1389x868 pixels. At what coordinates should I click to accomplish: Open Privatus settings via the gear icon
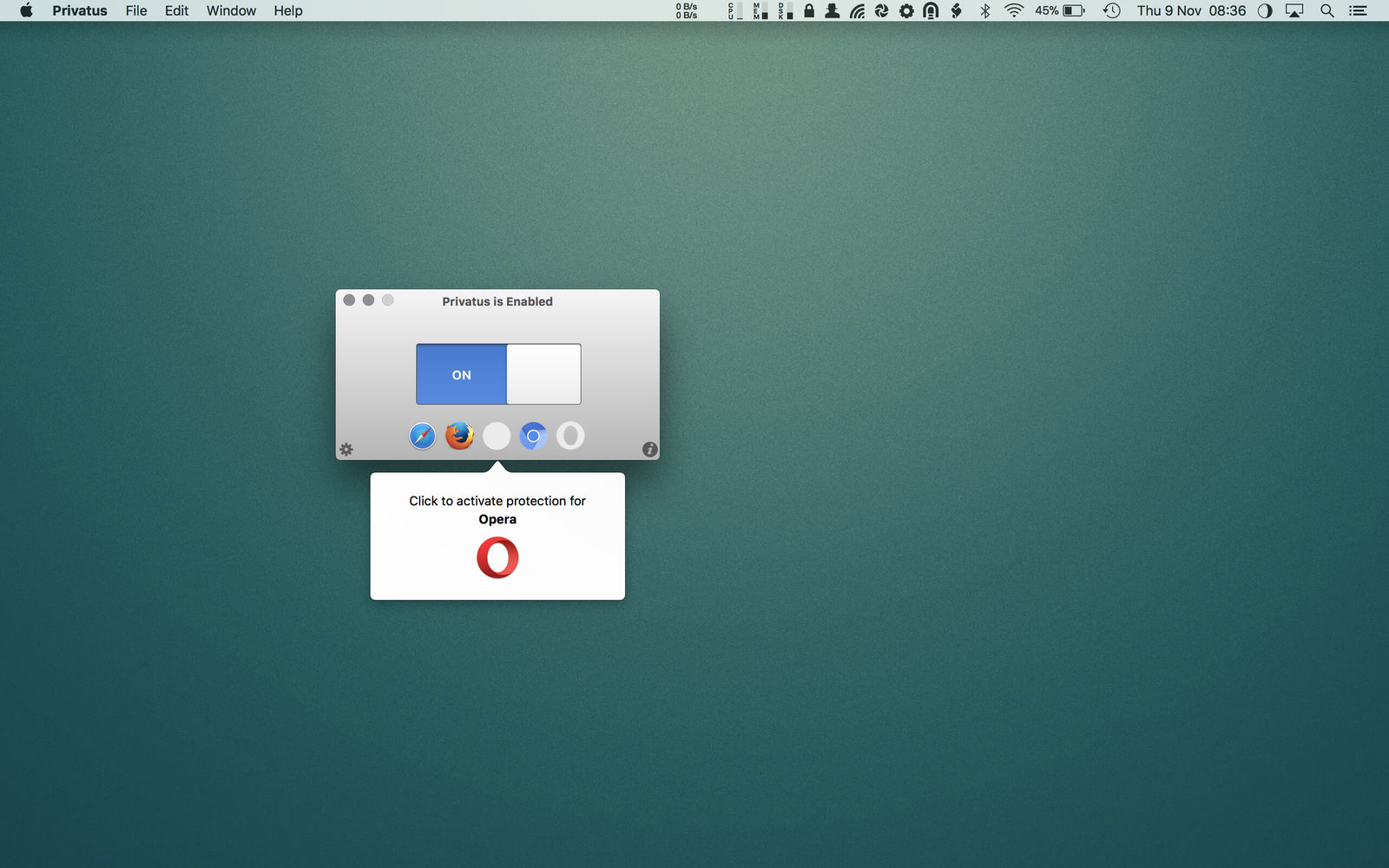click(x=346, y=450)
